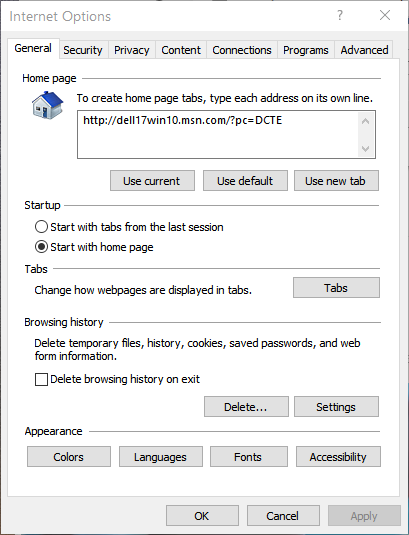This screenshot has width=409, height=535.
Task: Open the Privacy tab
Action: [132, 50]
